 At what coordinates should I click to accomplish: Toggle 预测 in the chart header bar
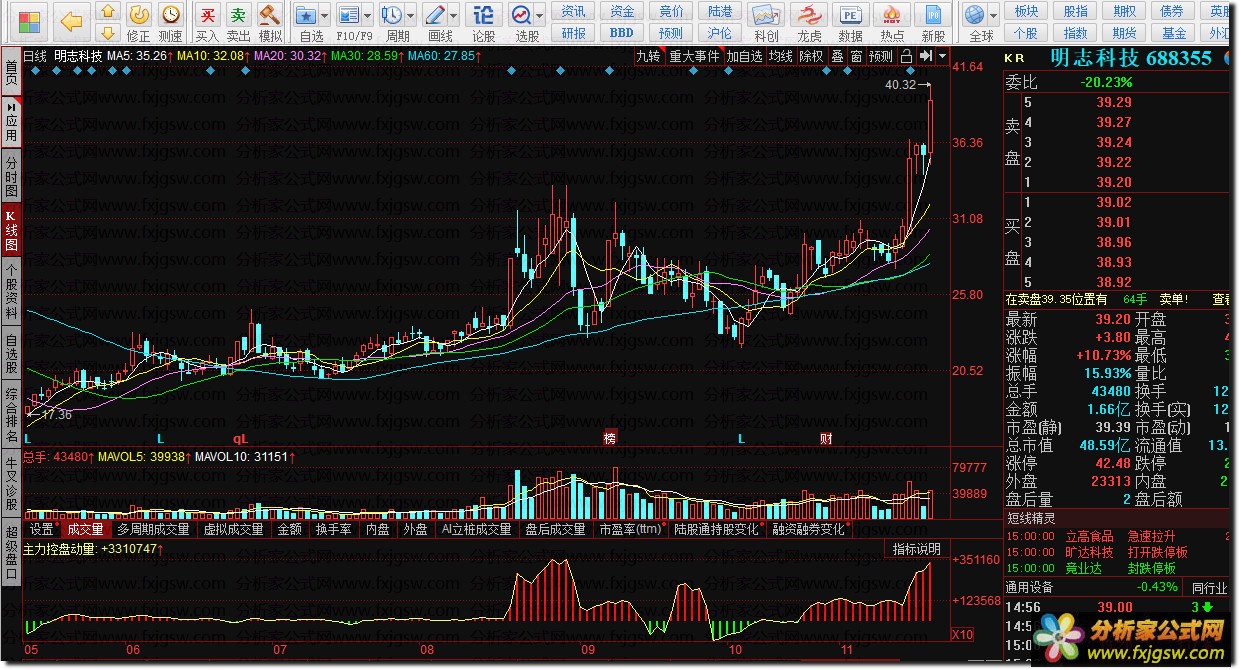click(x=881, y=56)
